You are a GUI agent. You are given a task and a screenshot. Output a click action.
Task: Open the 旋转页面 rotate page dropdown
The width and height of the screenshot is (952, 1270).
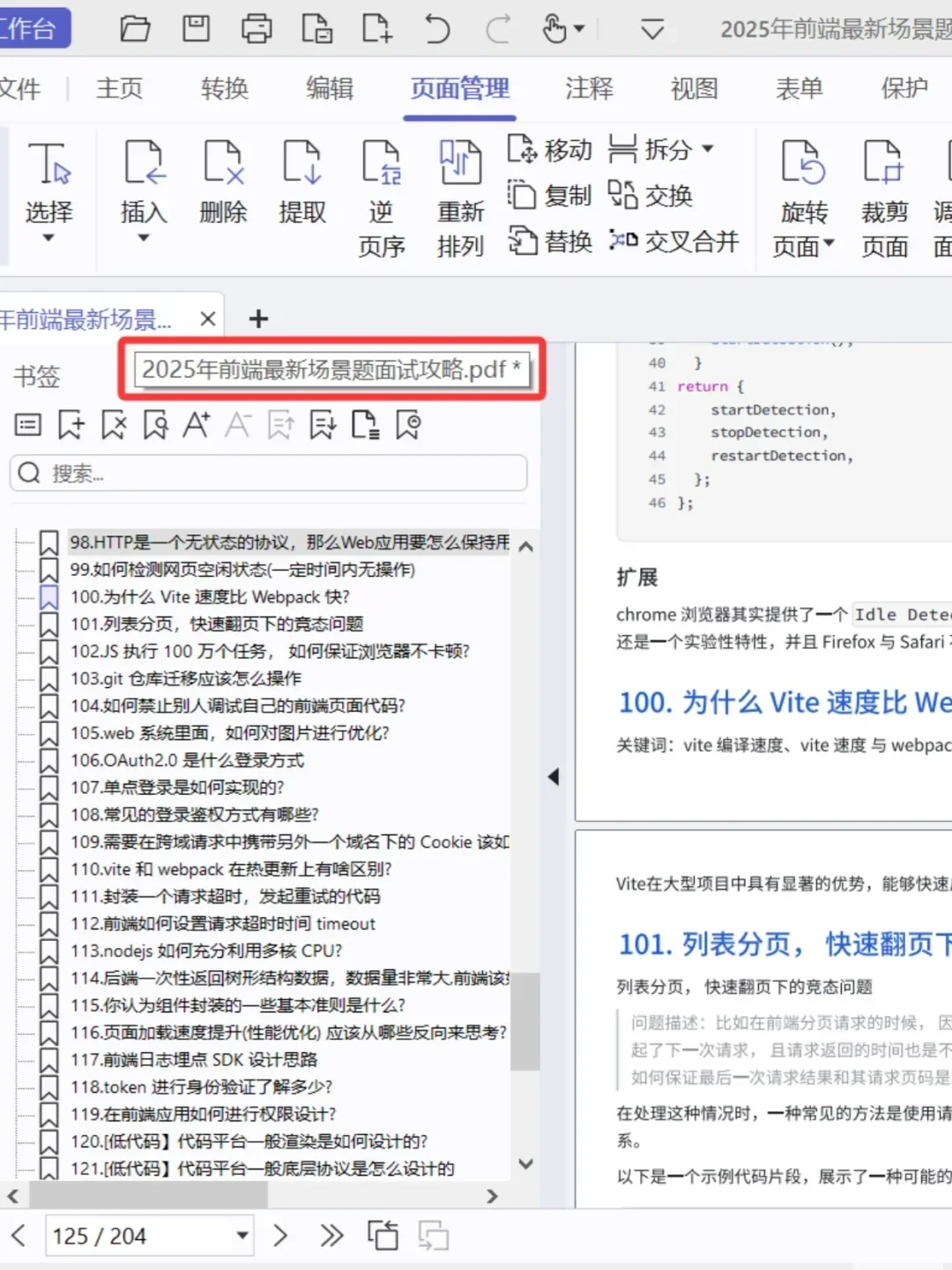coord(829,245)
